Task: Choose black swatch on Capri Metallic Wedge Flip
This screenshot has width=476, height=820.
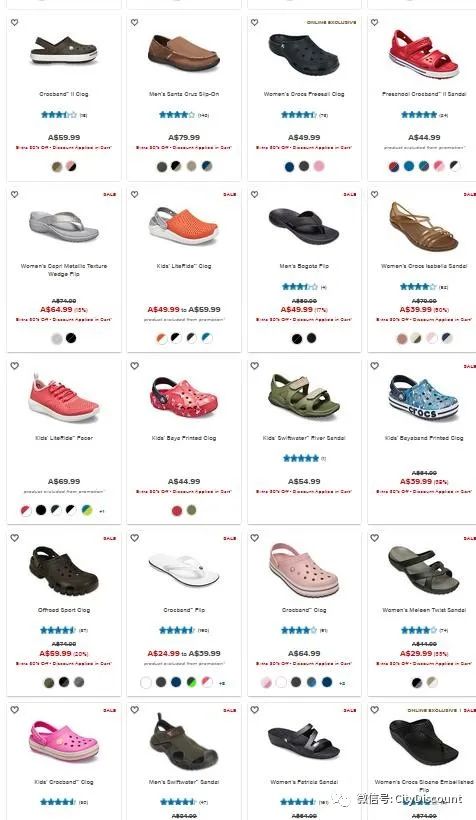Action: click(x=71, y=338)
